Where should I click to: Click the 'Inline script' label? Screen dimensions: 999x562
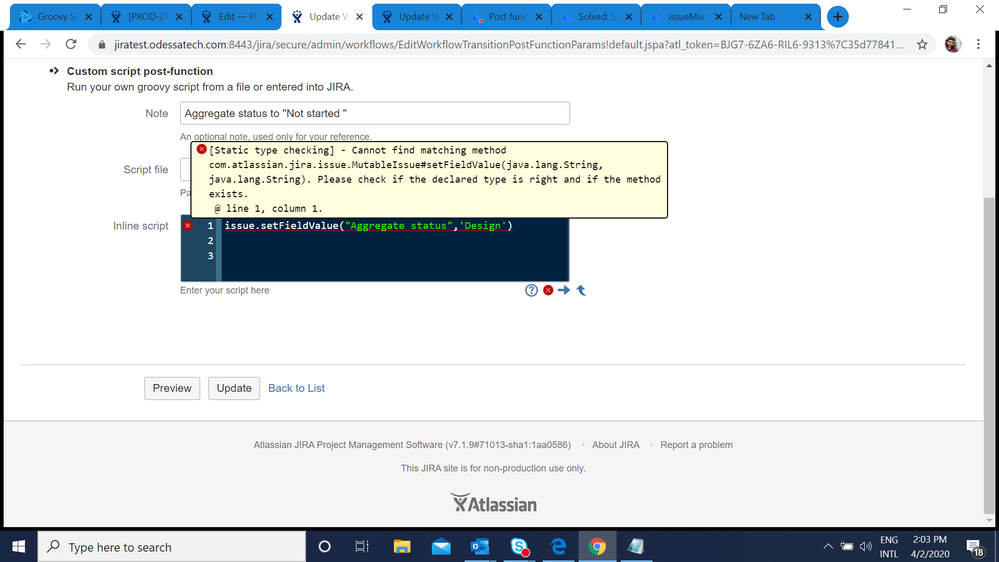click(x=141, y=226)
